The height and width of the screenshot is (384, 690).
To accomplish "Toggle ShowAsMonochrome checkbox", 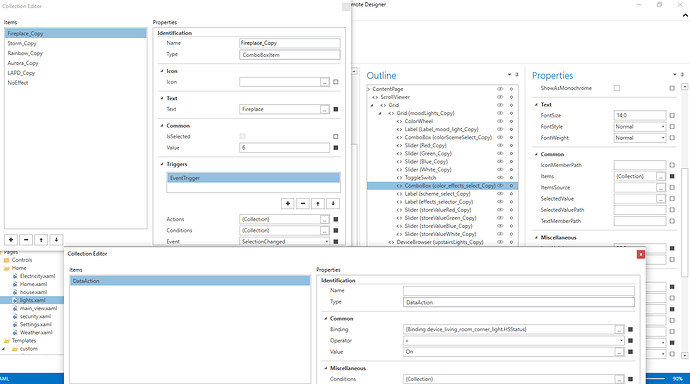I will [617, 88].
